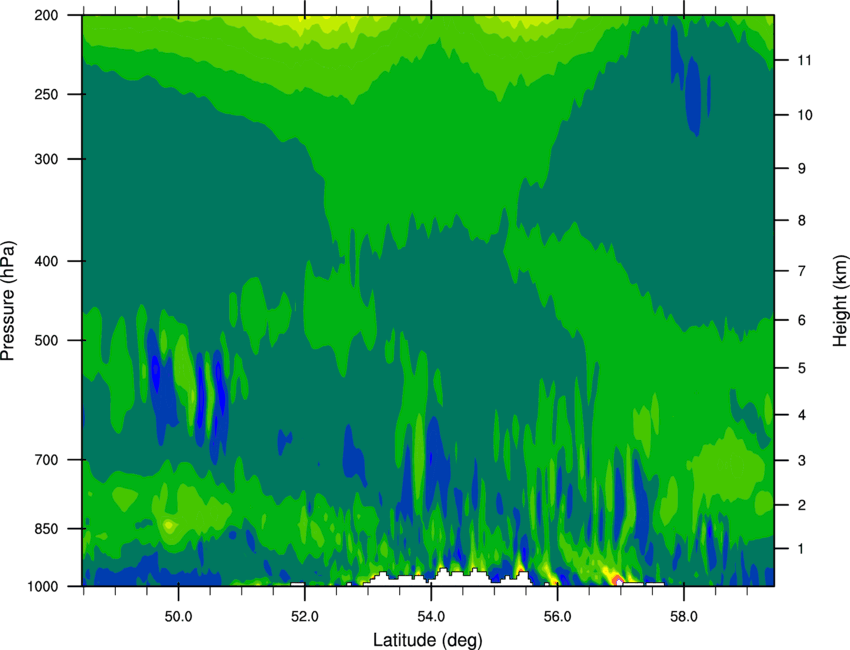Click the 52.0 latitude tick label
The width and height of the screenshot is (850, 650).
[305, 617]
